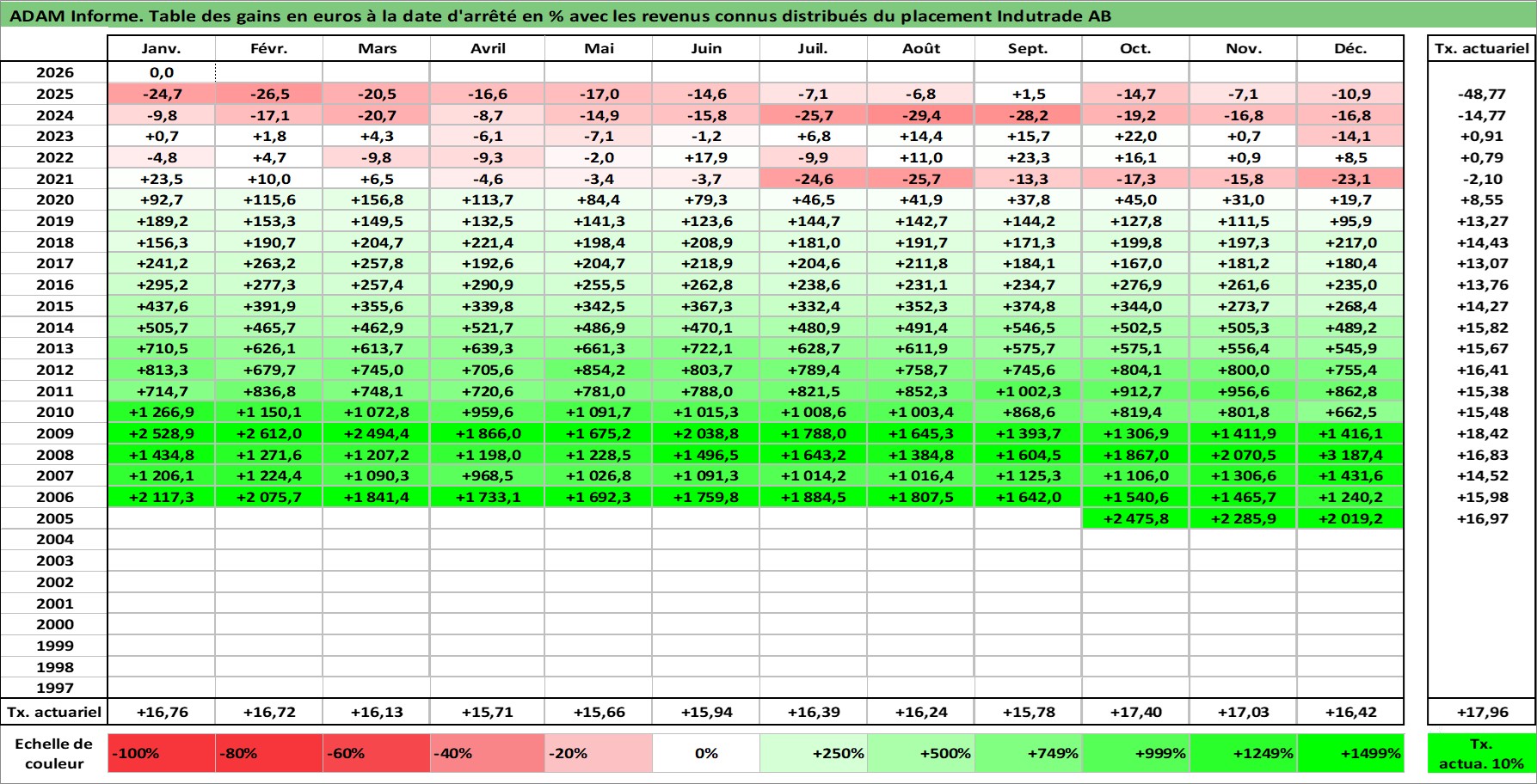The height and width of the screenshot is (784, 1537).
Task: Click the -100% red color scale swatch
Action: (162, 753)
